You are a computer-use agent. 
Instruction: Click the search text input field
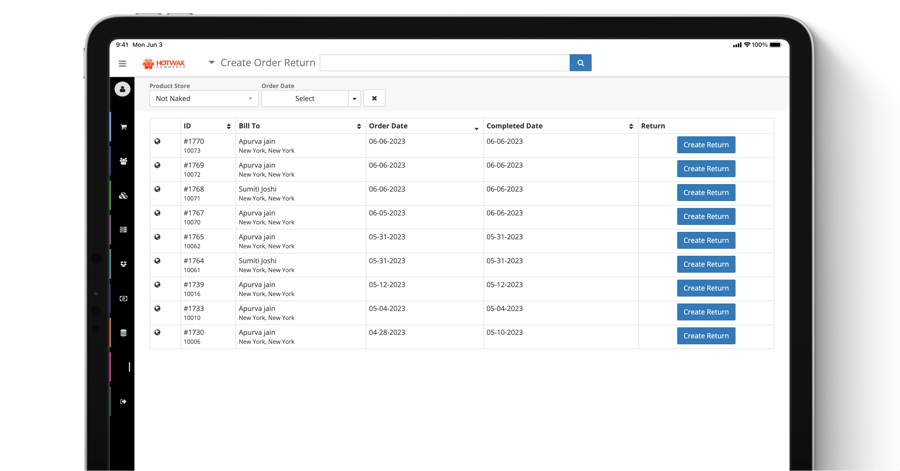click(x=444, y=63)
